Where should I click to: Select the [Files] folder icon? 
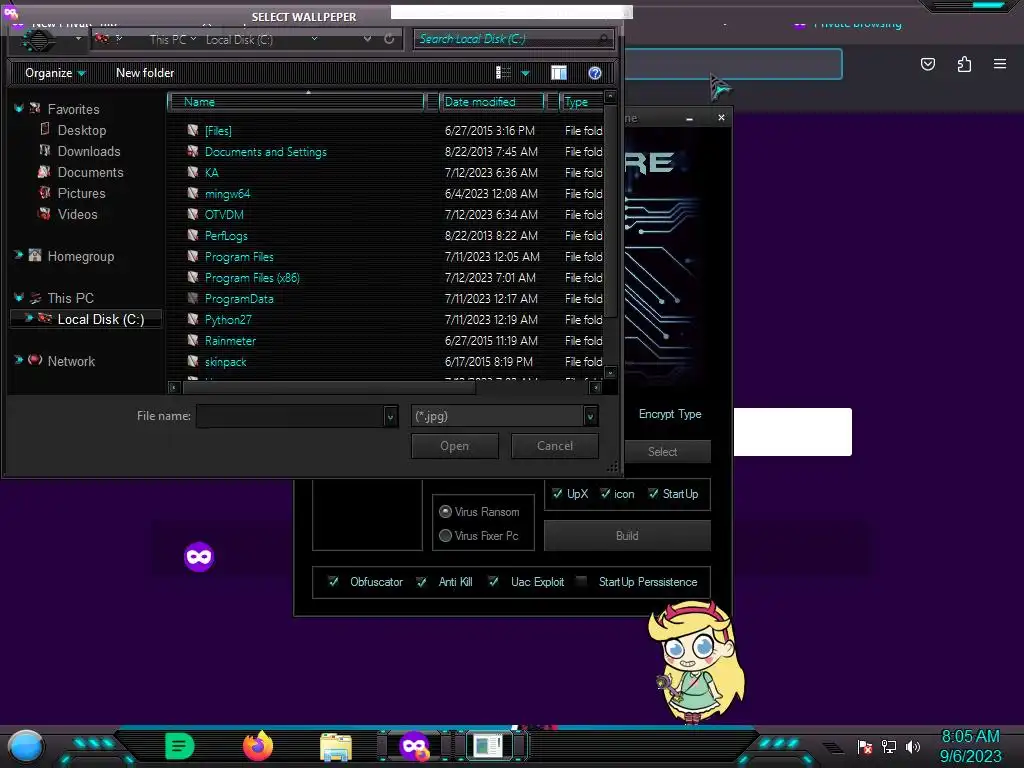tap(193, 131)
